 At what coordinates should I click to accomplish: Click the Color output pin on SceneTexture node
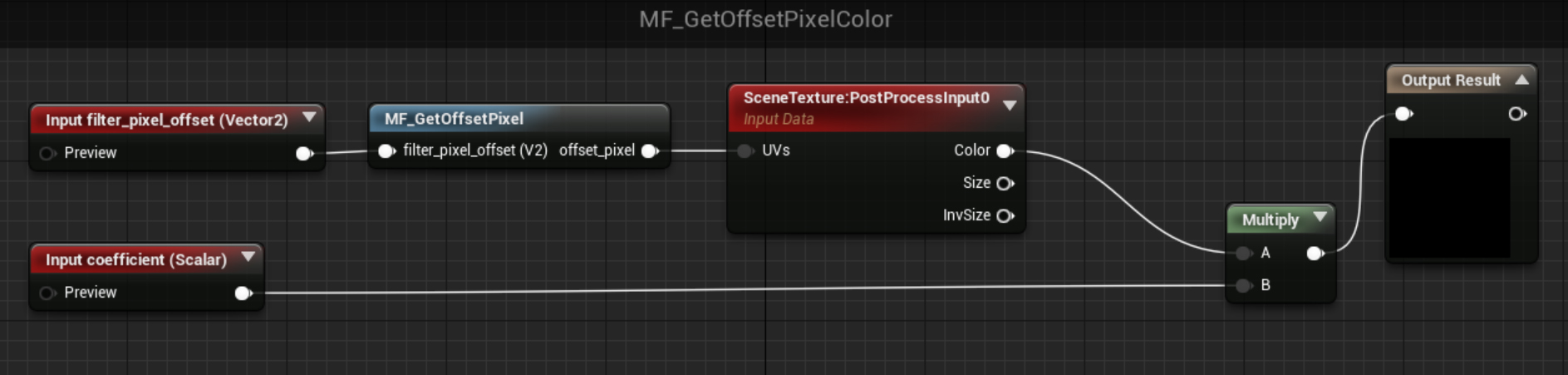click(1005, 150)
